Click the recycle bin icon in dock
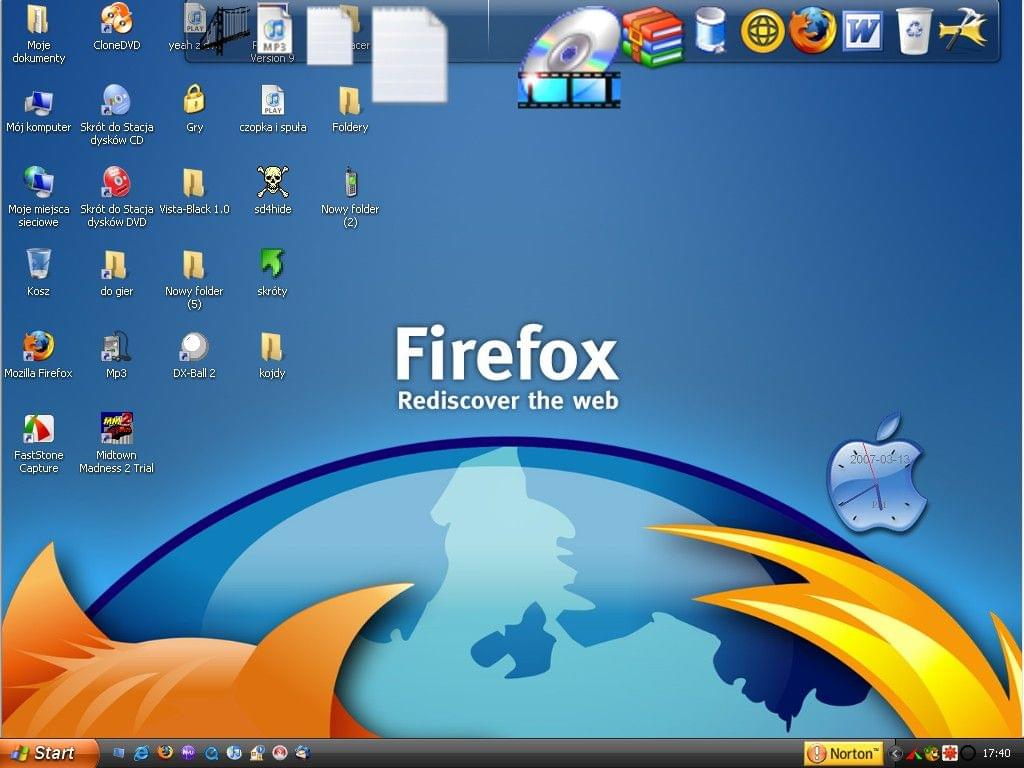Screen dimensions: 1024x768 (x=914, y=31)
